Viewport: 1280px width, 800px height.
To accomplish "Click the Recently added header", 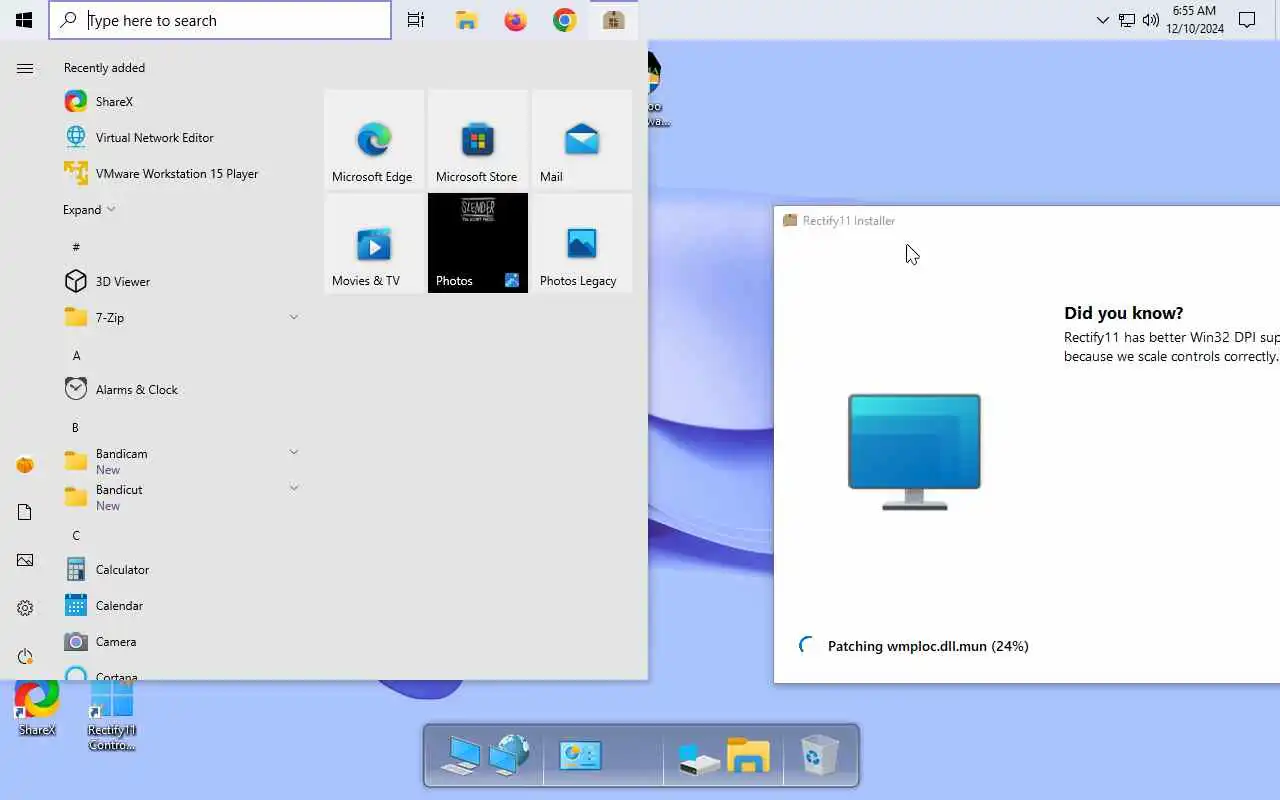I will point(104,68).
